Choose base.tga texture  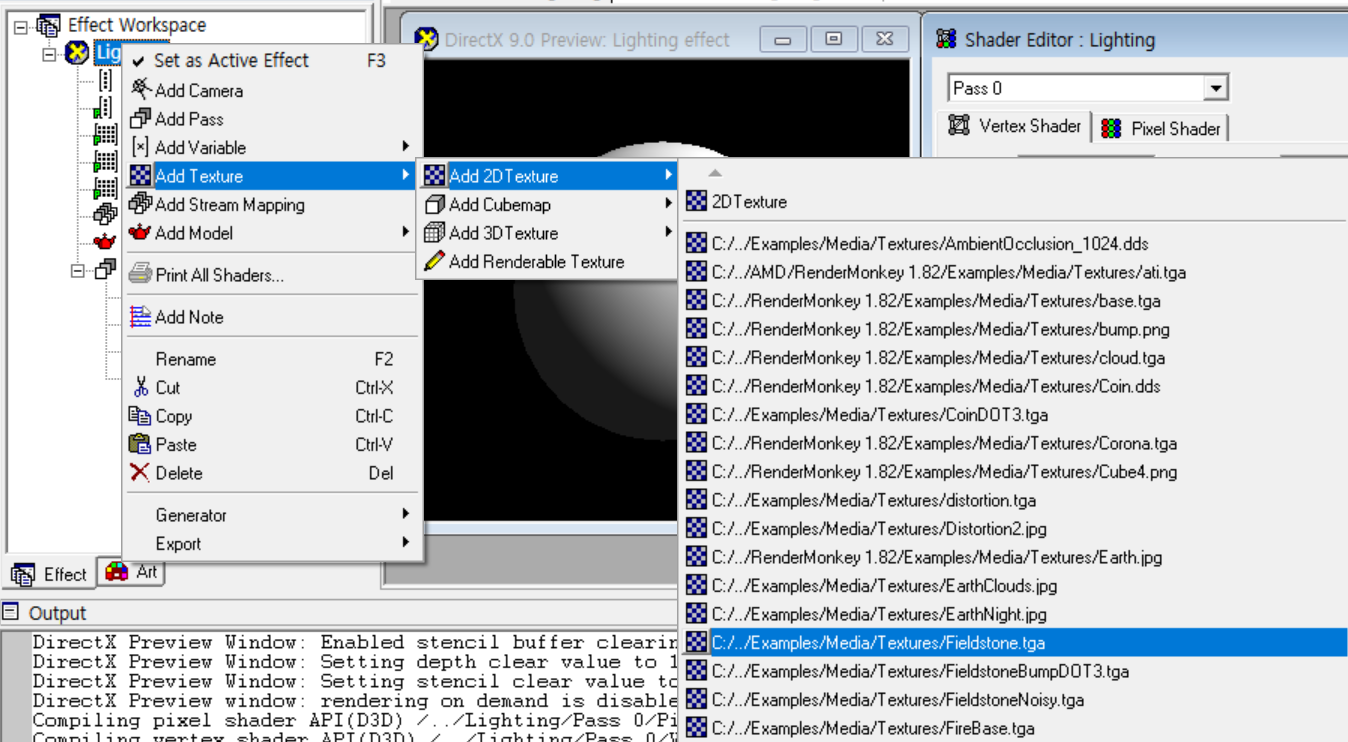coord(1014,300)
